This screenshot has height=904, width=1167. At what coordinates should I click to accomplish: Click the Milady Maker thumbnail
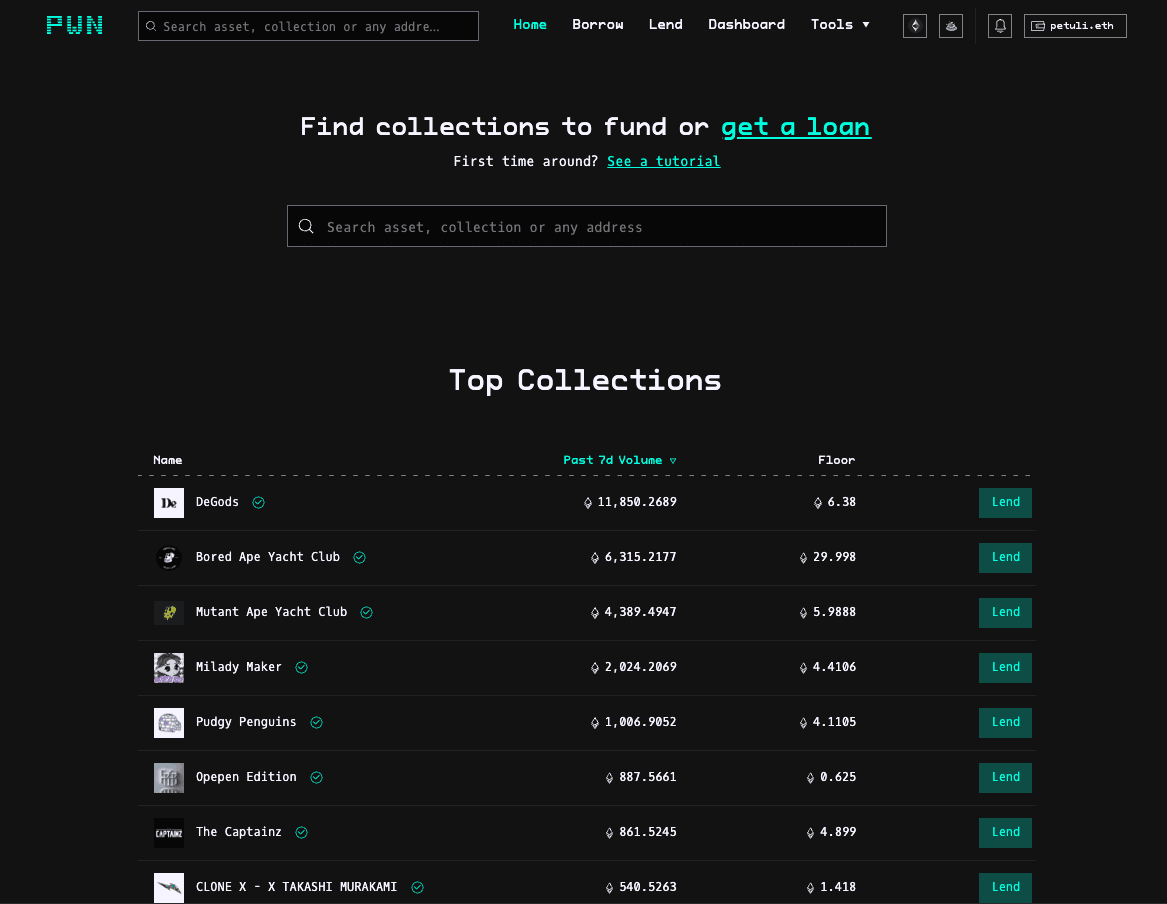[x=169, y=667]
